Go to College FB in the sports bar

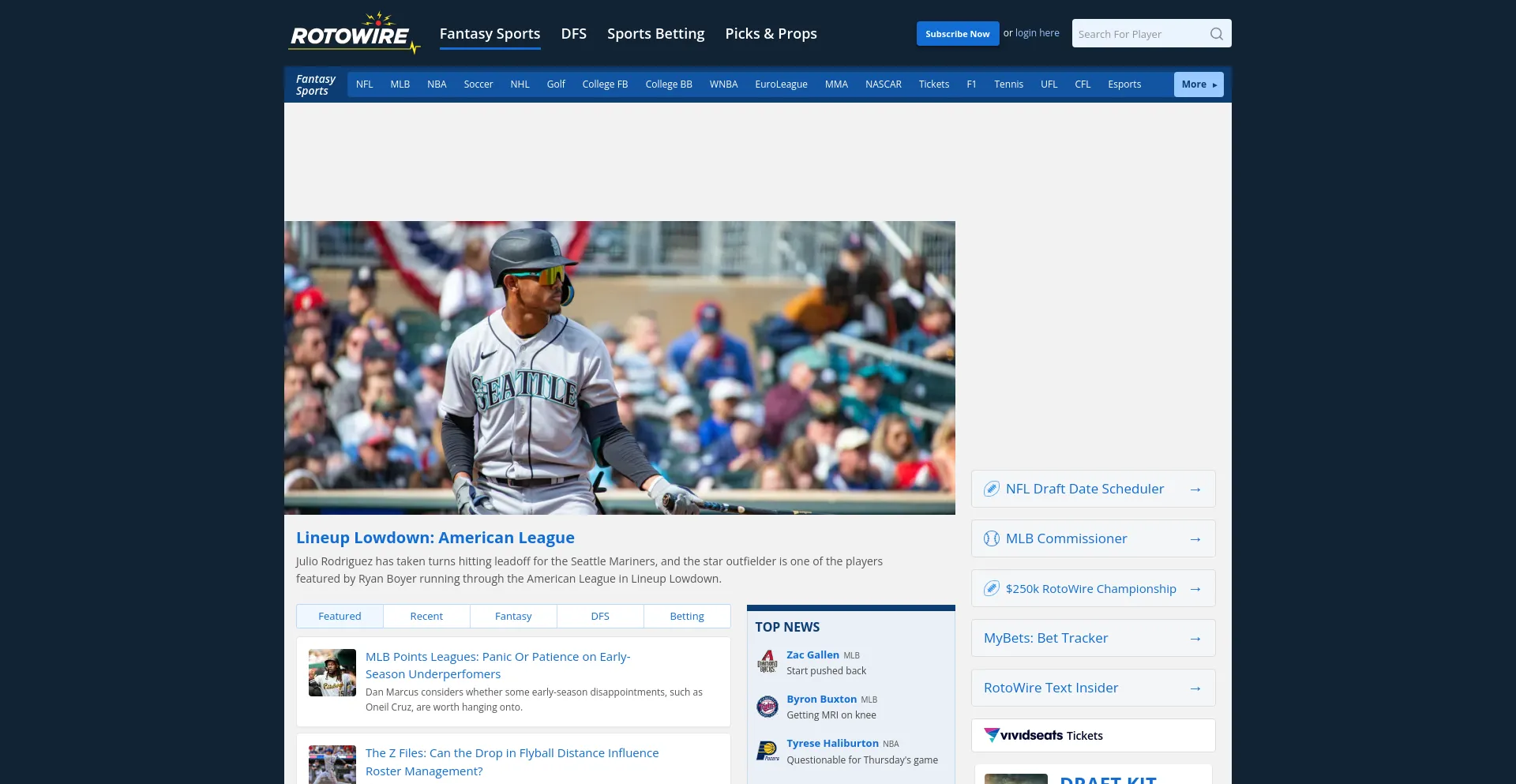pyautogui.click(x=605, y=84)
